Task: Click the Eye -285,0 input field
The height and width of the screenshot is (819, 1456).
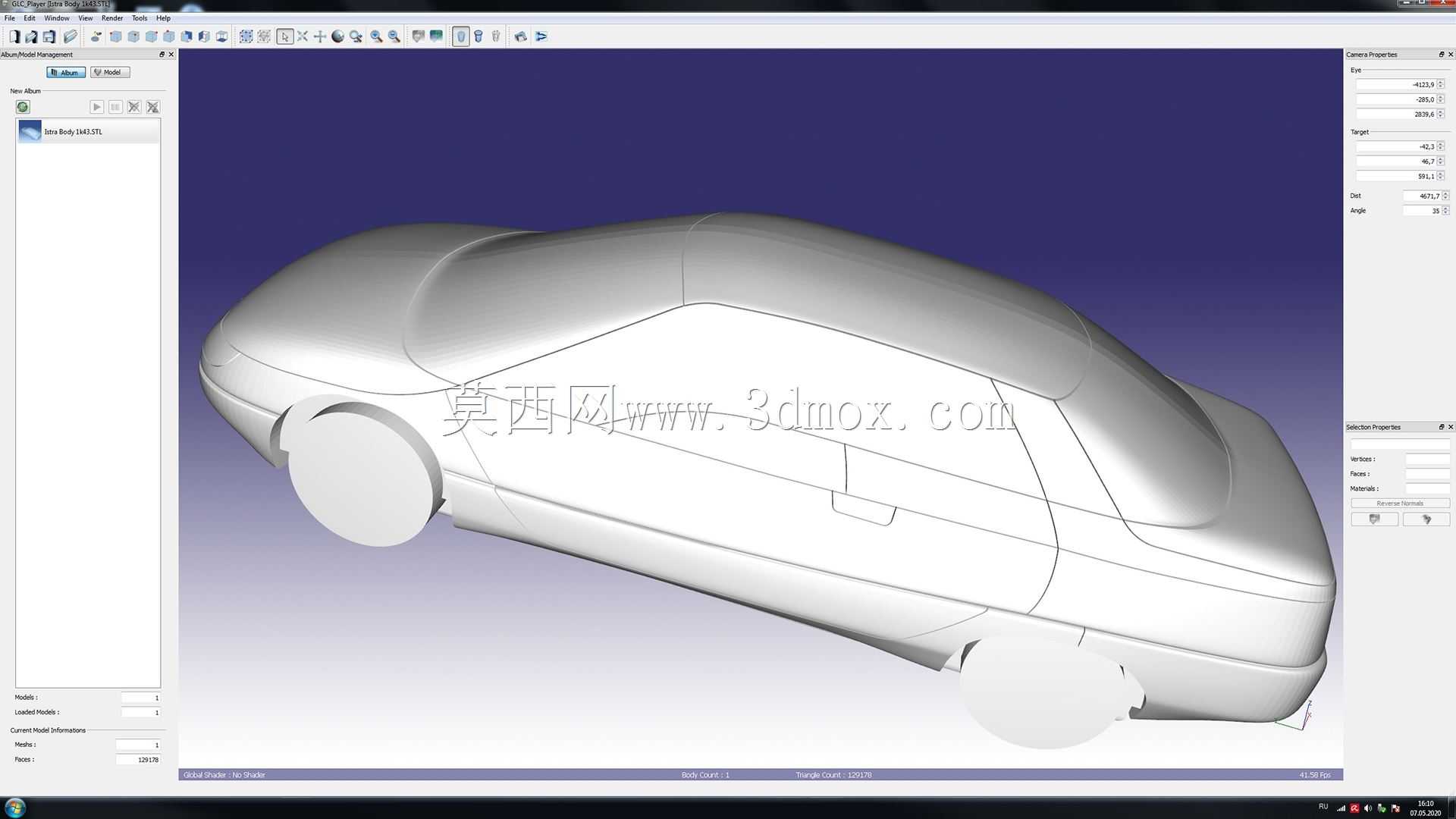Action: click(1396, 99)
